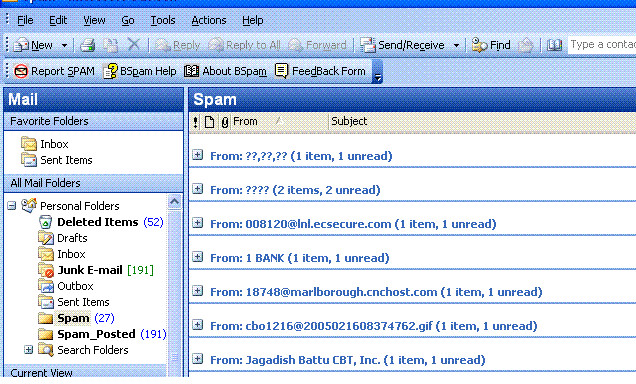Expand the Search Folders node
Viewport: 636px width, 384px height.
tap(28, 350)
